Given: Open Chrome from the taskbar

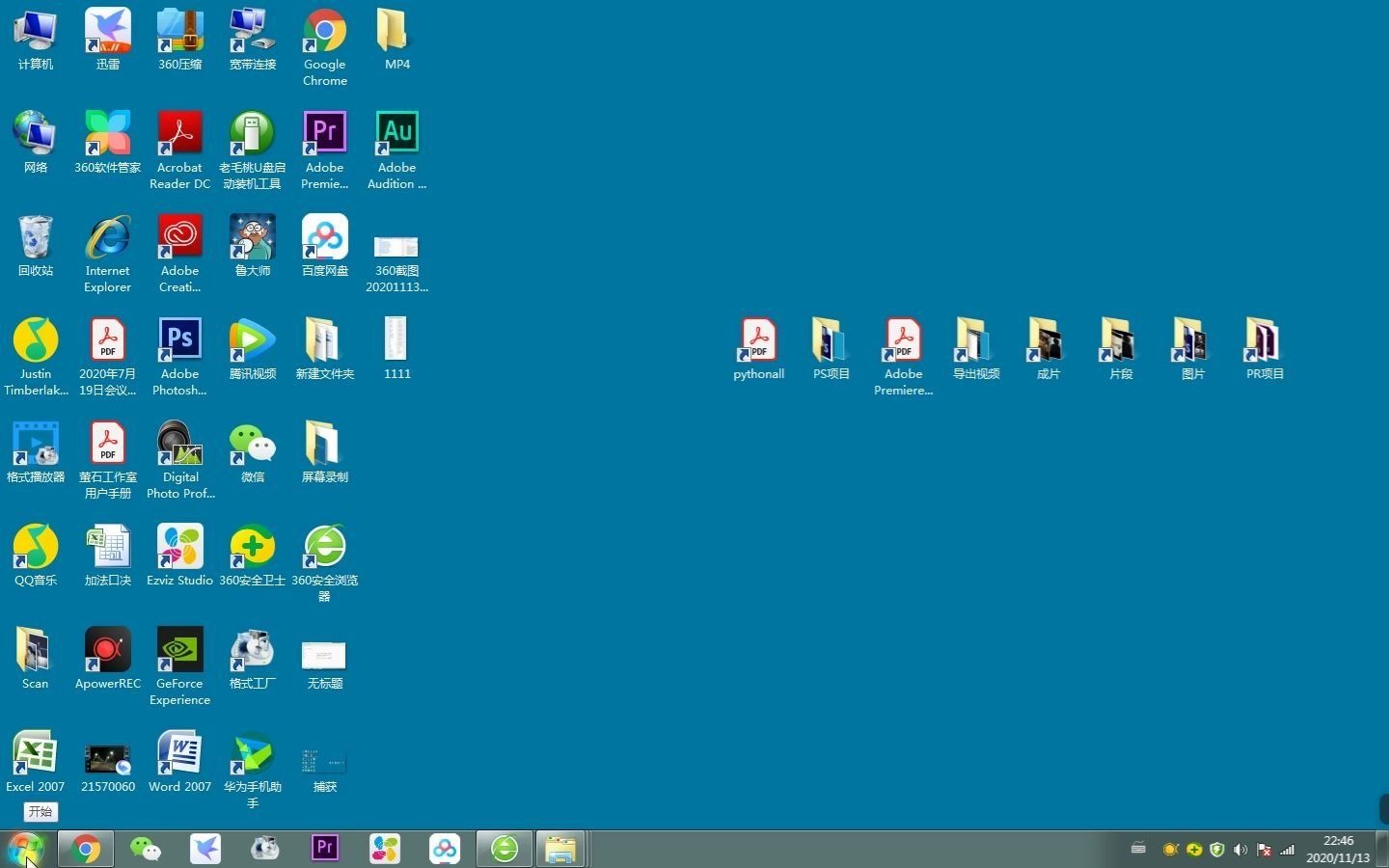Looking at the screenshot, I should point(86,849).
